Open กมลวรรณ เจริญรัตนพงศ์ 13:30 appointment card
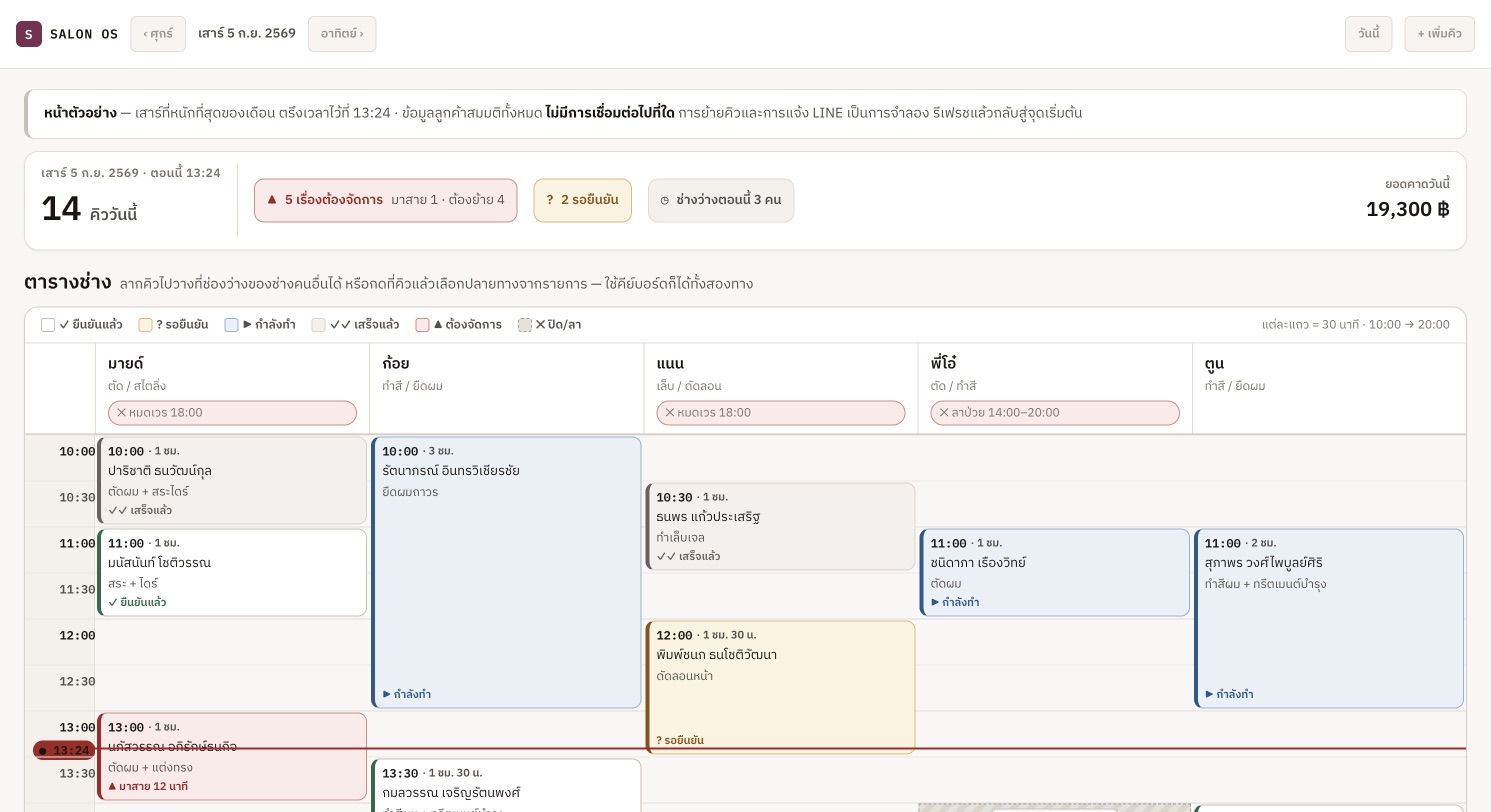The width and height of the screenshot is (1491, 812). coord(506,786)
